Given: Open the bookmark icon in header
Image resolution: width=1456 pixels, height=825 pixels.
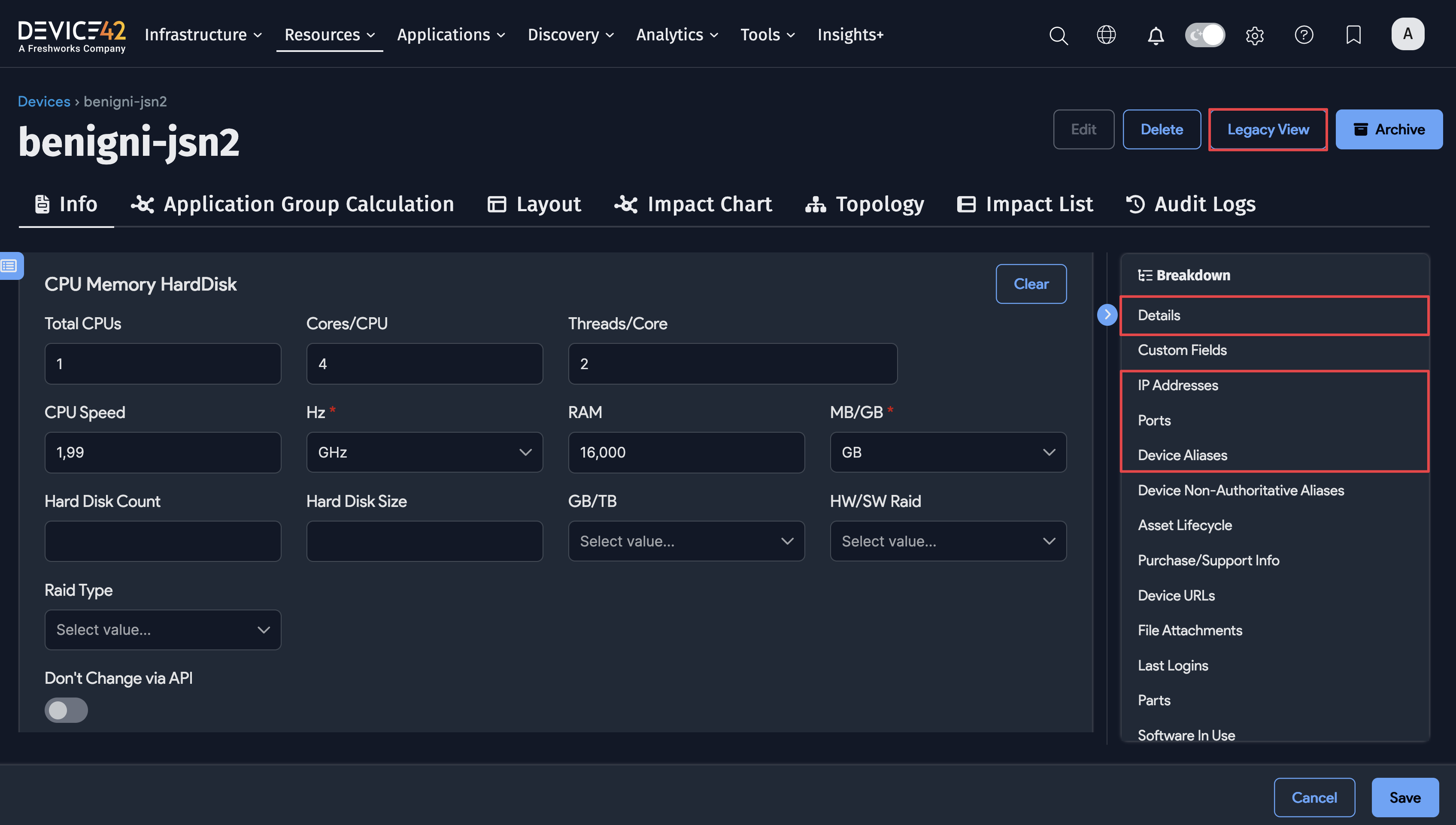Looking at the screenshot, I should pyautogui.click(x=1353, y=35).
